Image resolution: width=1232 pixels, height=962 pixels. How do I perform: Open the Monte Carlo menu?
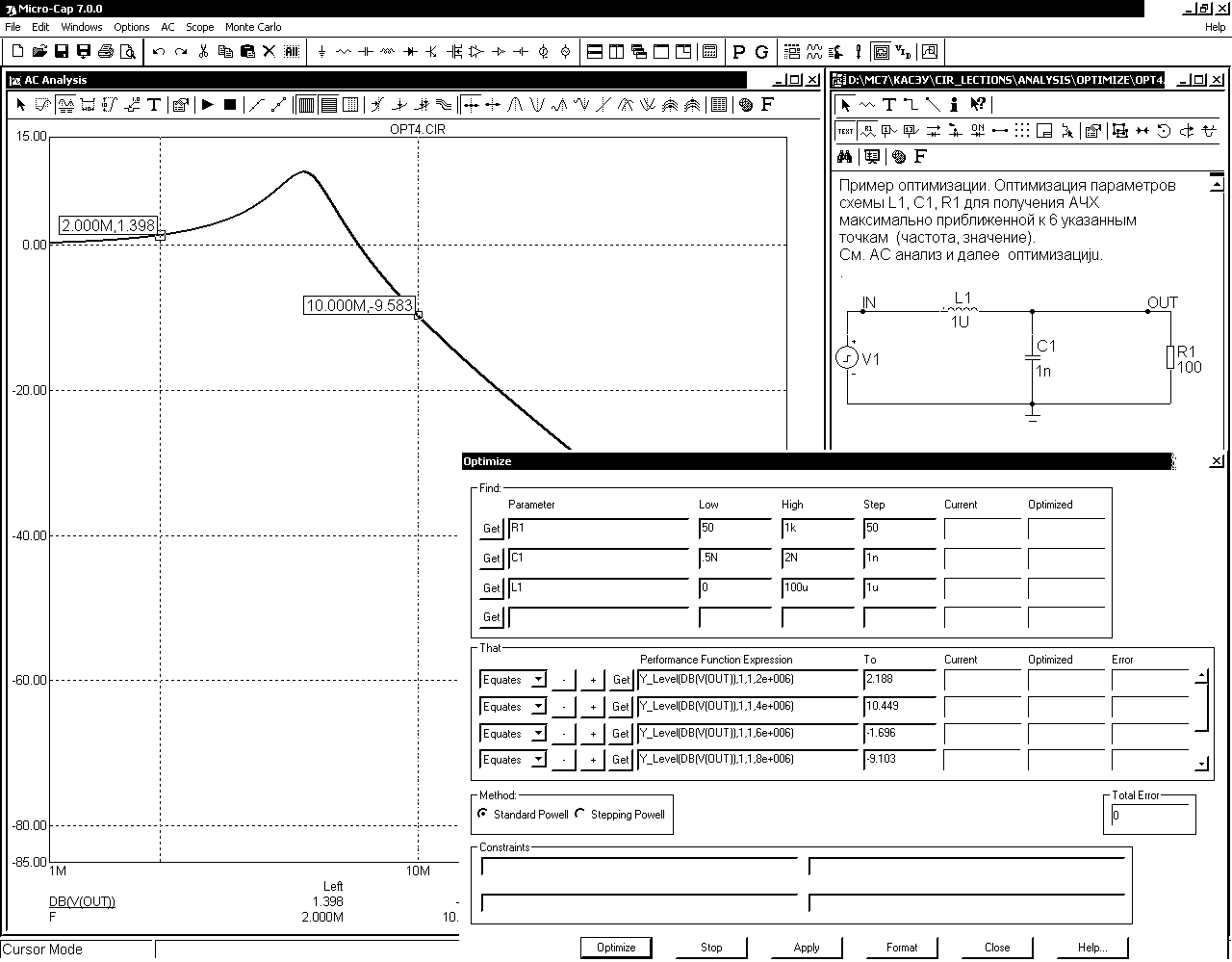[253, 27]
